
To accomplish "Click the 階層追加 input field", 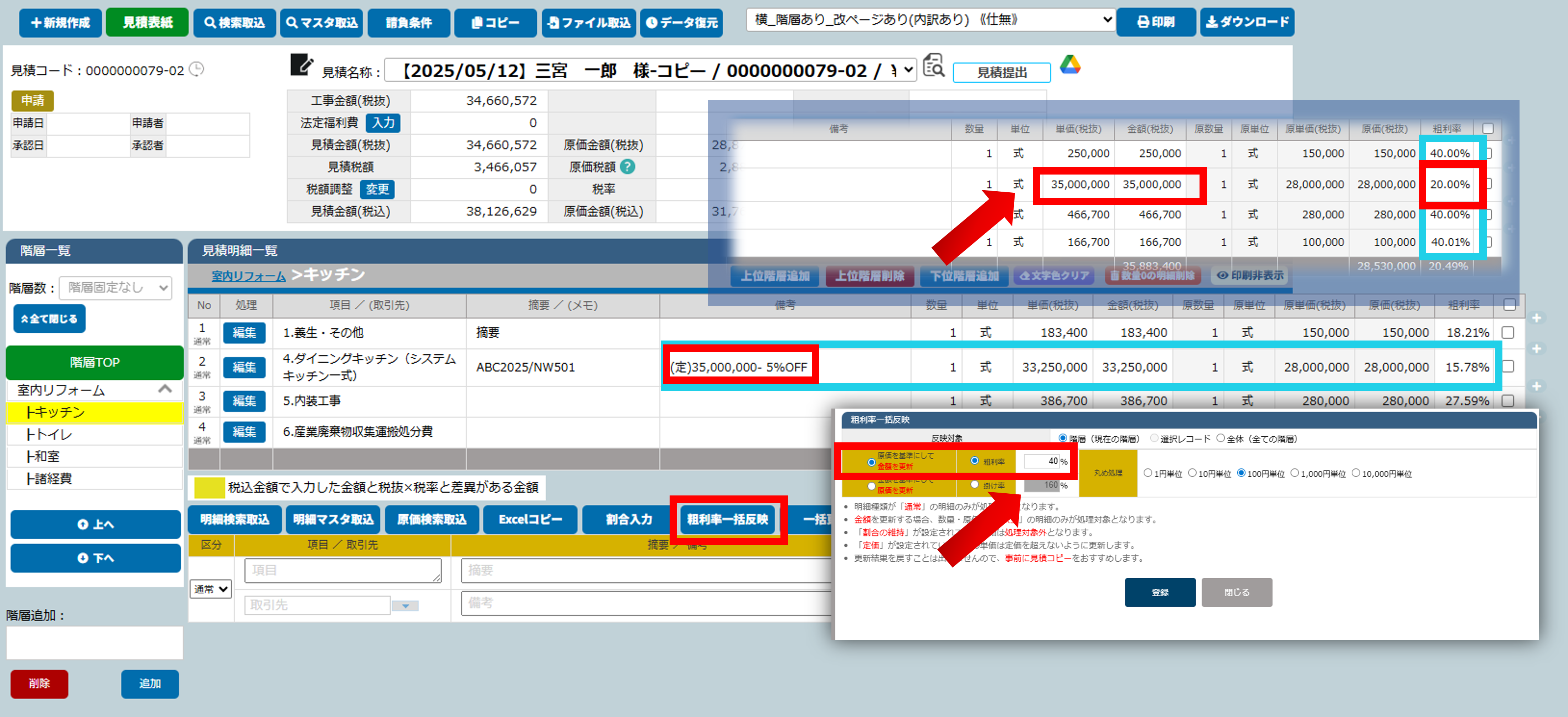I will [x=94, y=642].
